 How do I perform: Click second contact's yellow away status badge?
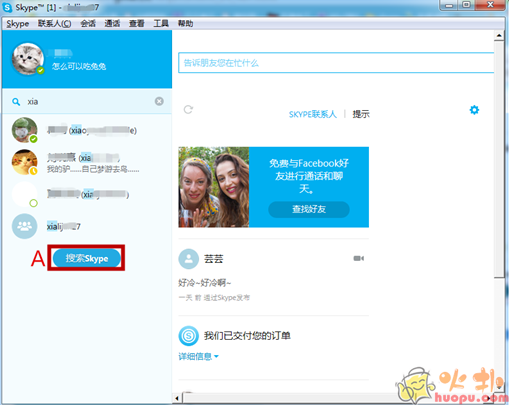point(33,171)
